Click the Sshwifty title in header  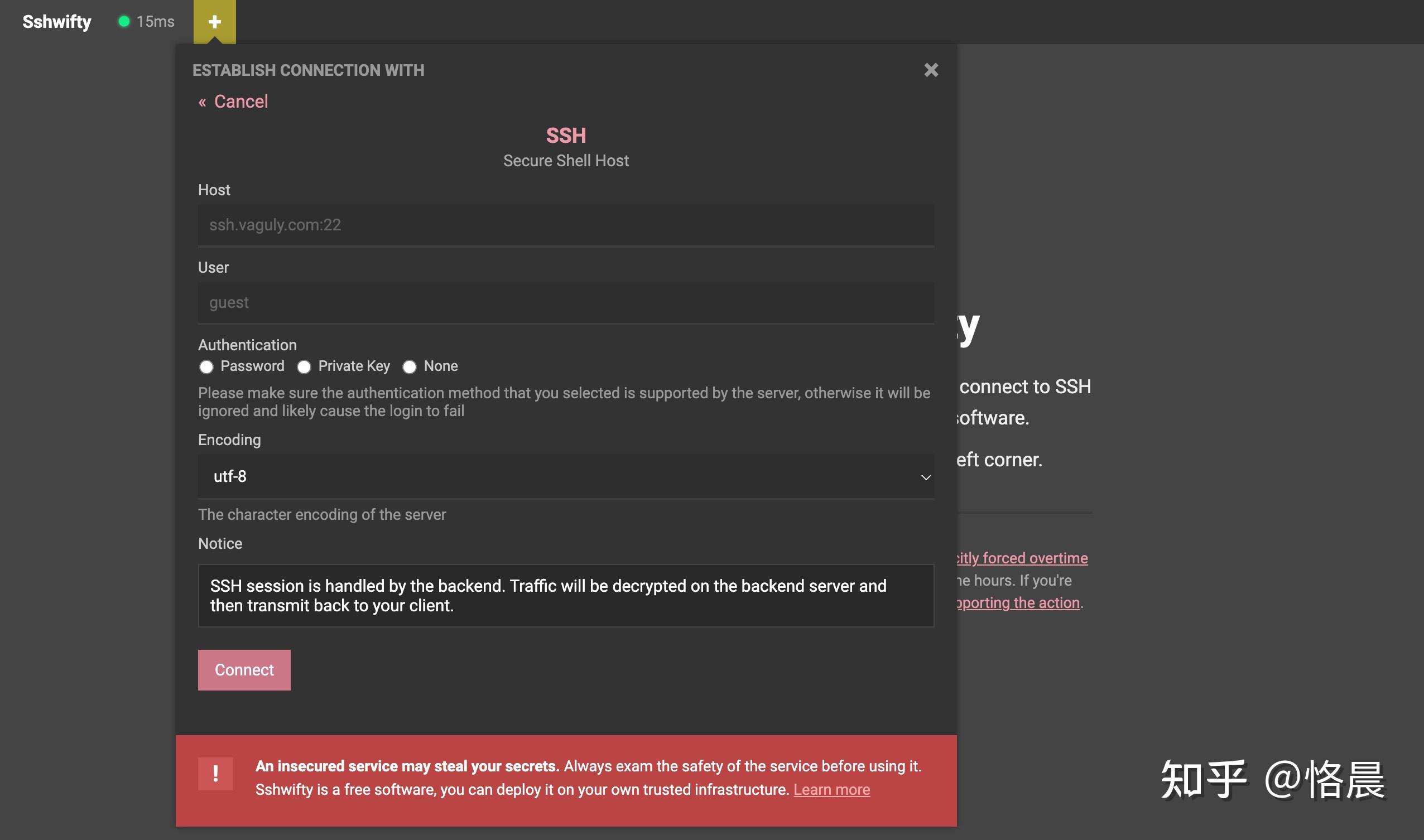click(x=56, y=22)
